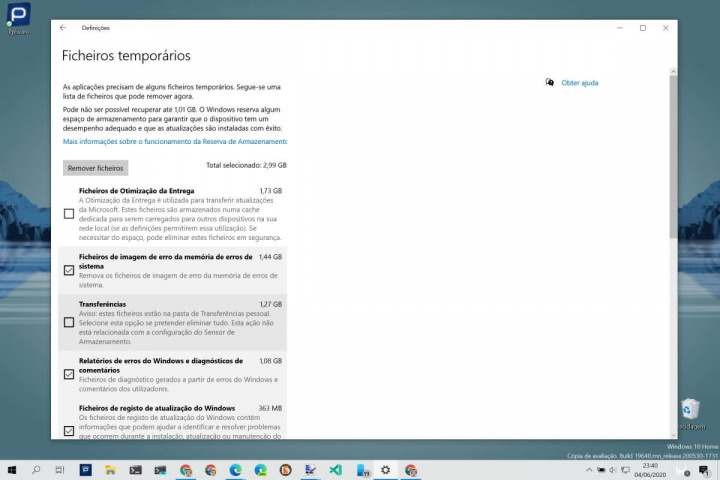The height and width of the screenshot is (480, 720).
Task: Uncheck Ficheiros de registo de atualização checkbox
Action: tap(69, 430)
